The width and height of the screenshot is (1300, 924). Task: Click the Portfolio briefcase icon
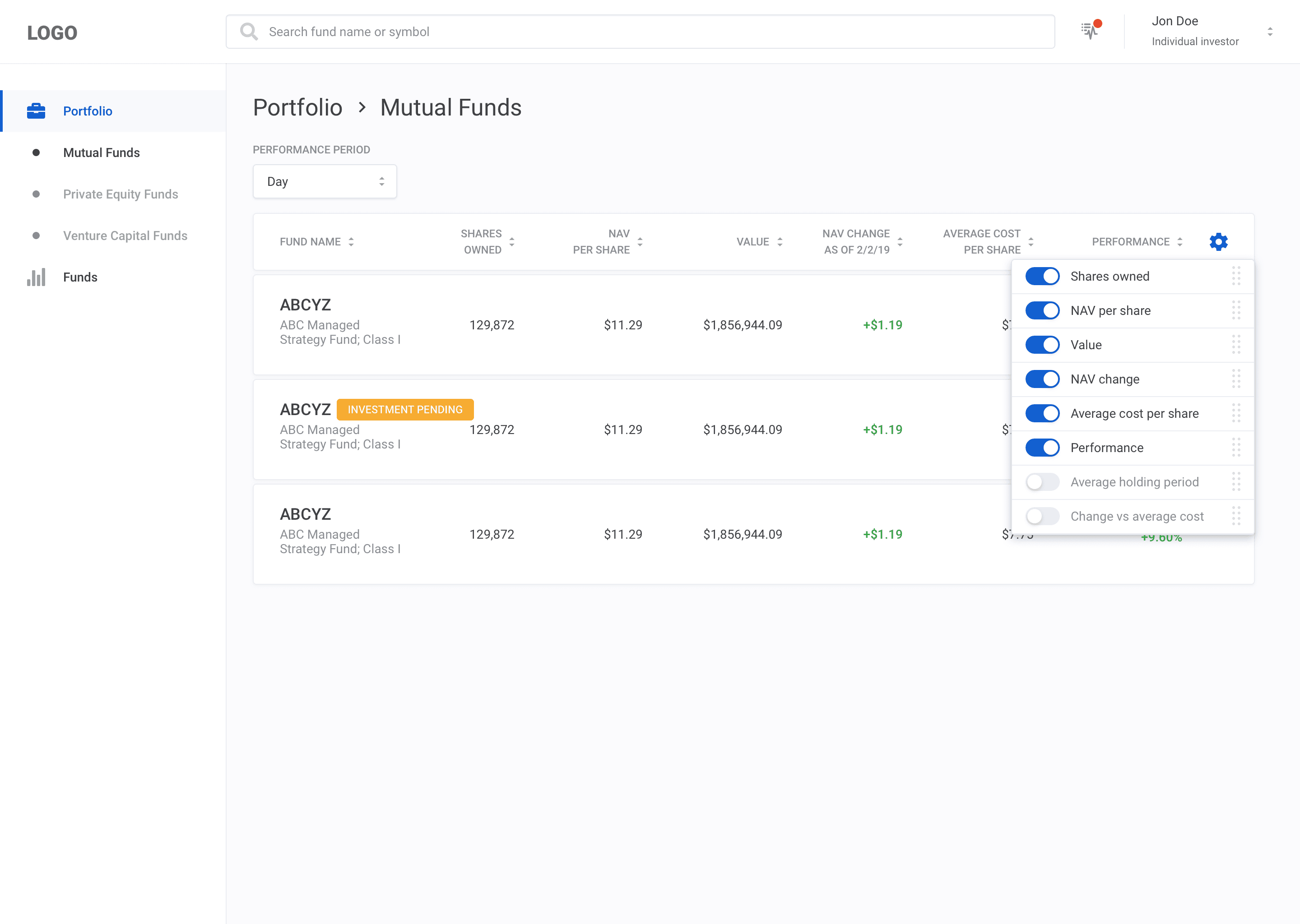36,111
